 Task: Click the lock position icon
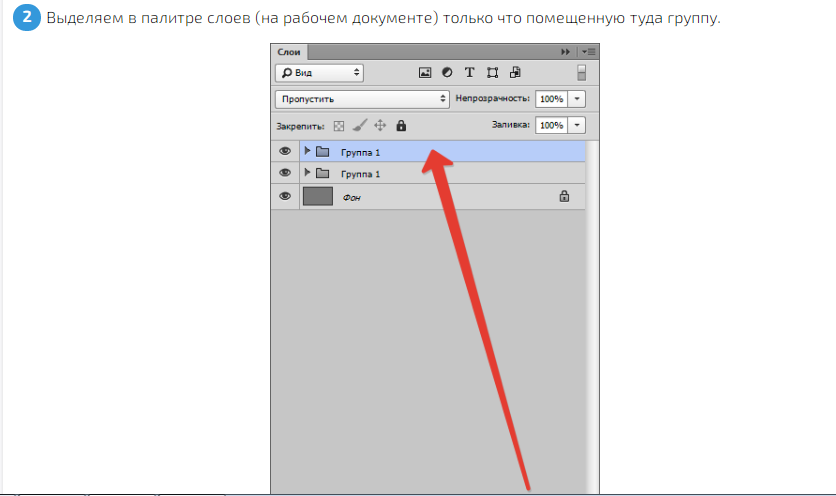[380, 126]
